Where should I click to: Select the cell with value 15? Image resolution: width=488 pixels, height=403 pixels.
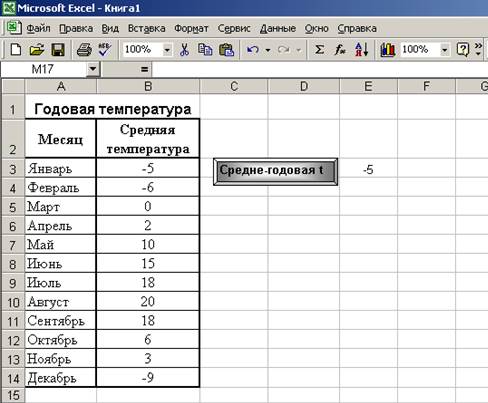tap(148, 263)
